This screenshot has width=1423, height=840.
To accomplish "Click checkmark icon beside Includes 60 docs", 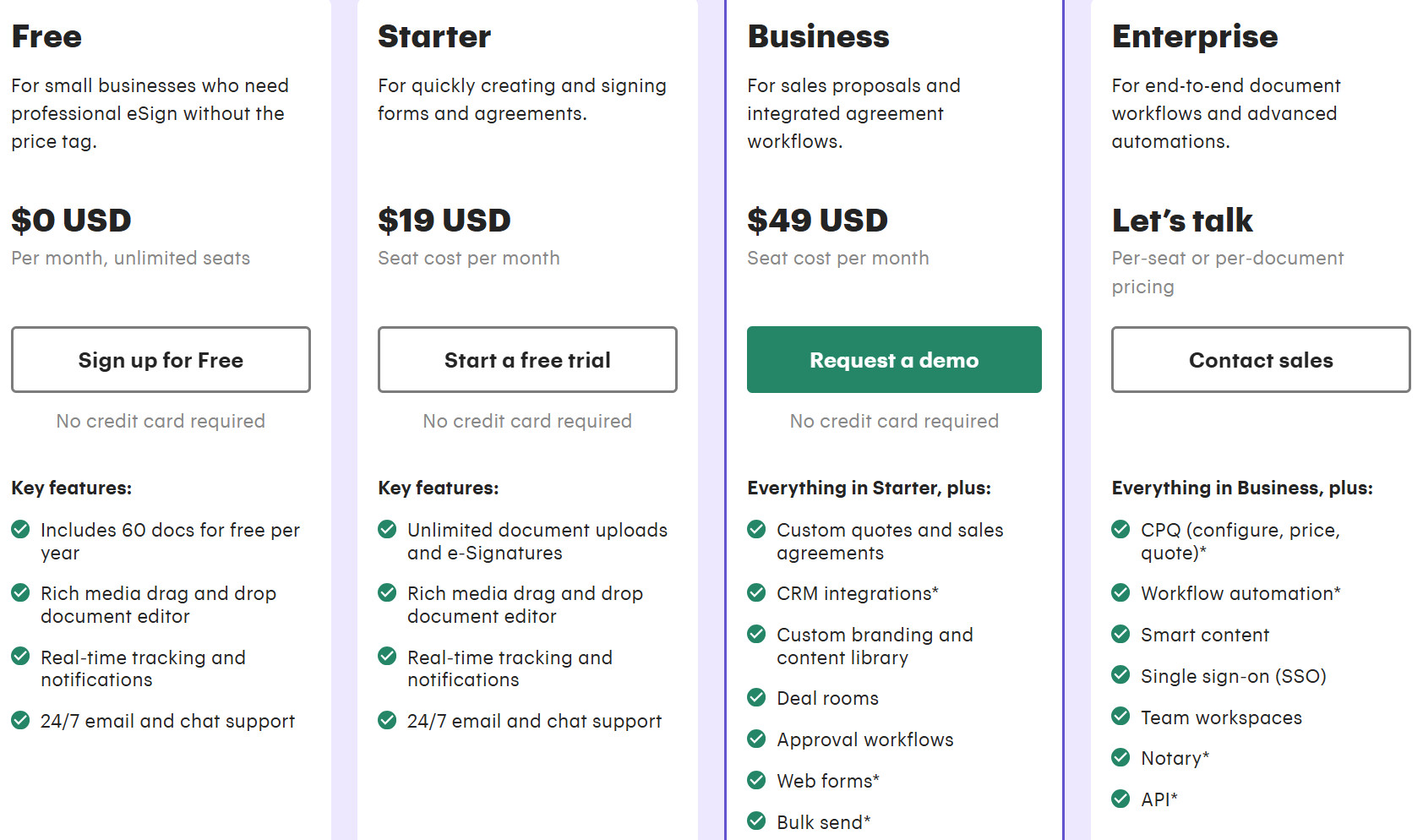I will click(20, 530).
